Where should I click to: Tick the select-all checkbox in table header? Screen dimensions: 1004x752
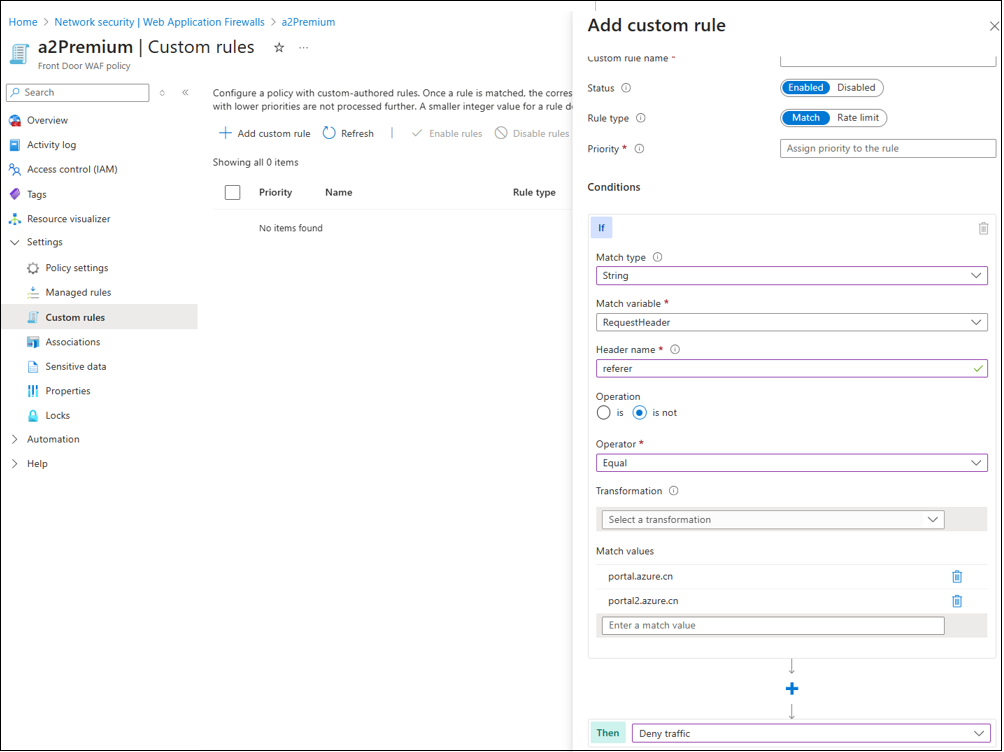pos(232,193)
